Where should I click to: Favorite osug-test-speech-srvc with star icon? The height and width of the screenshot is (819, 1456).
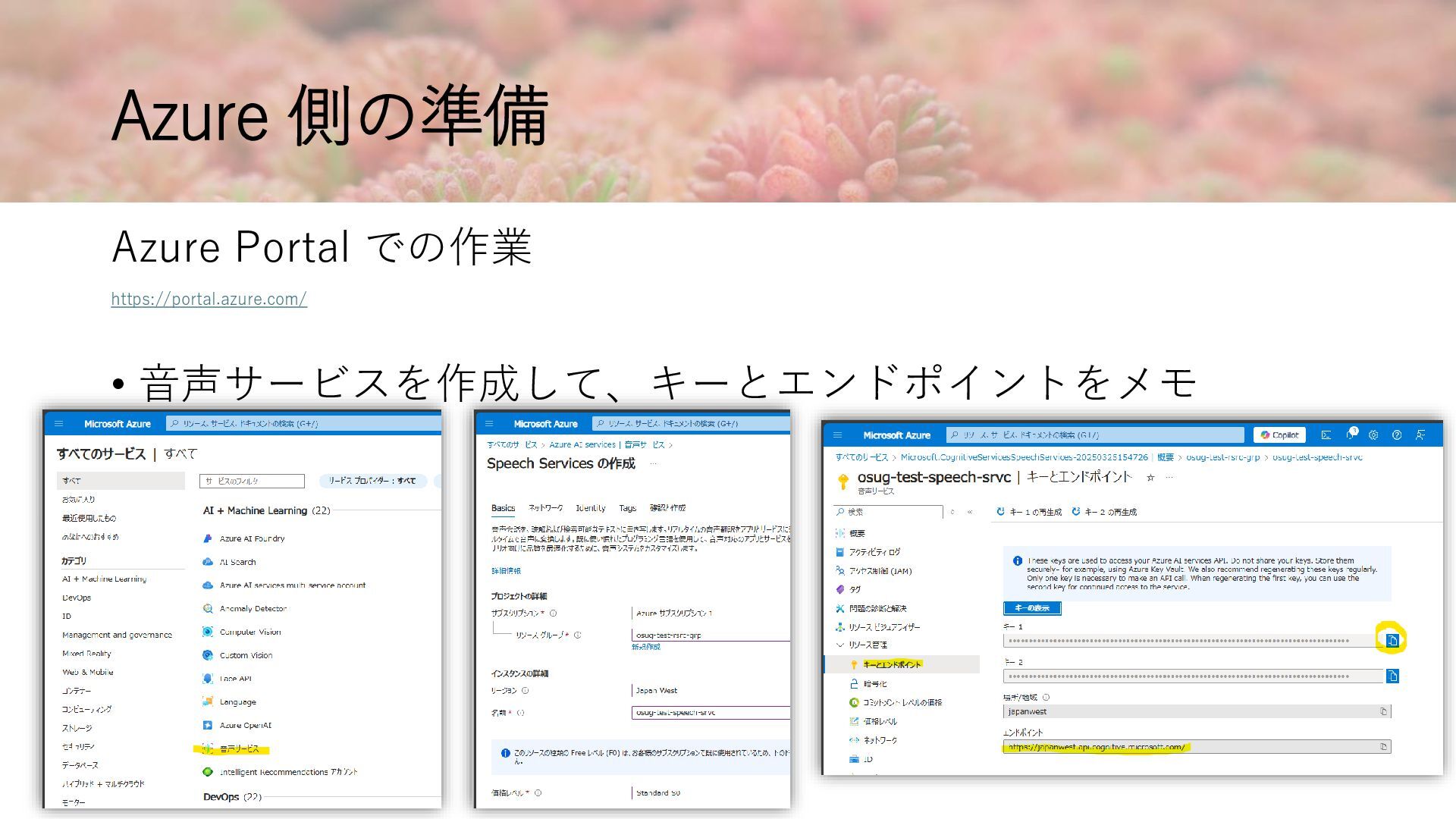click(x=1150, y=478)
